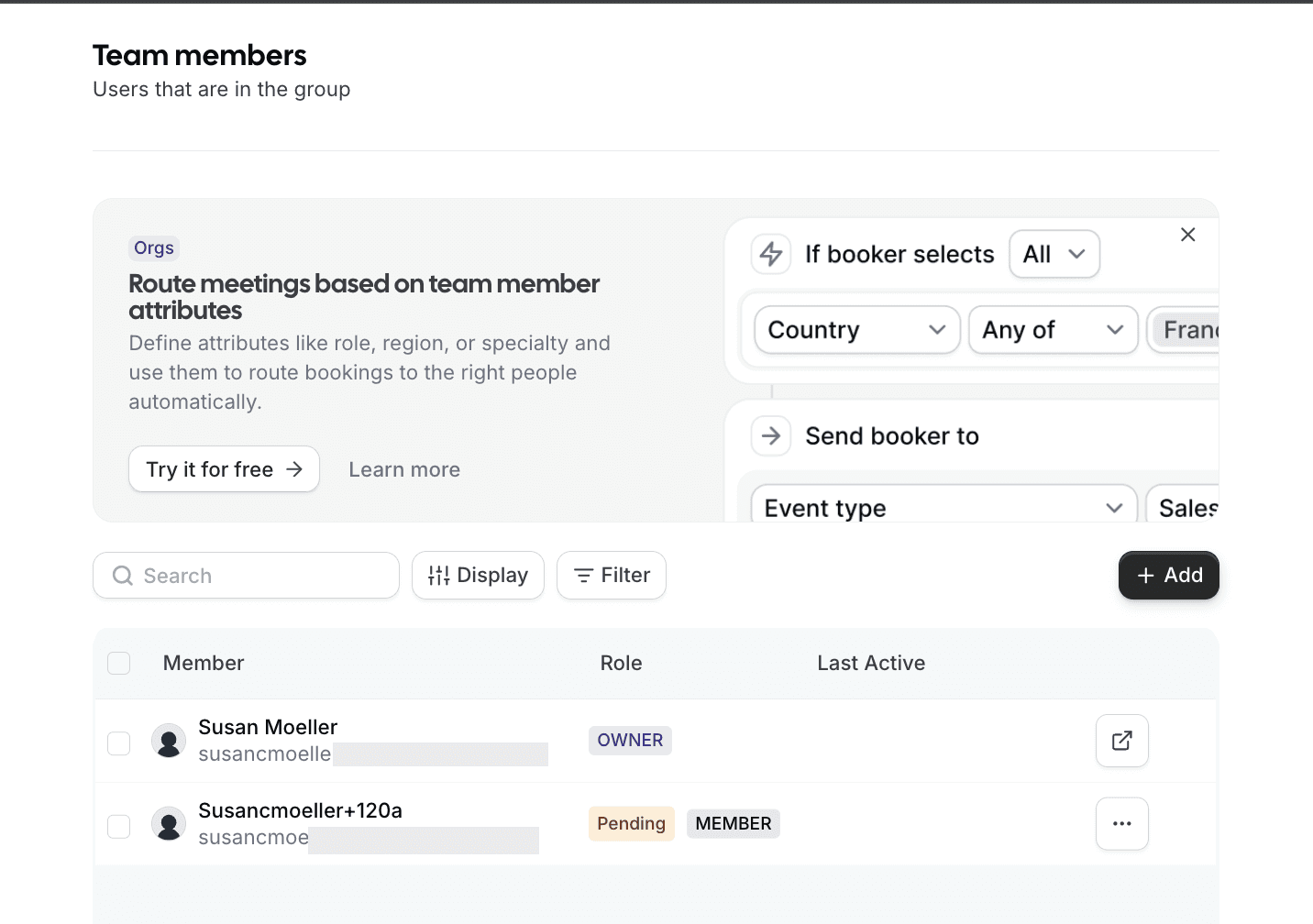Expand the Any of dropdown
The image size is (1313, 924).
[1053, 330]
